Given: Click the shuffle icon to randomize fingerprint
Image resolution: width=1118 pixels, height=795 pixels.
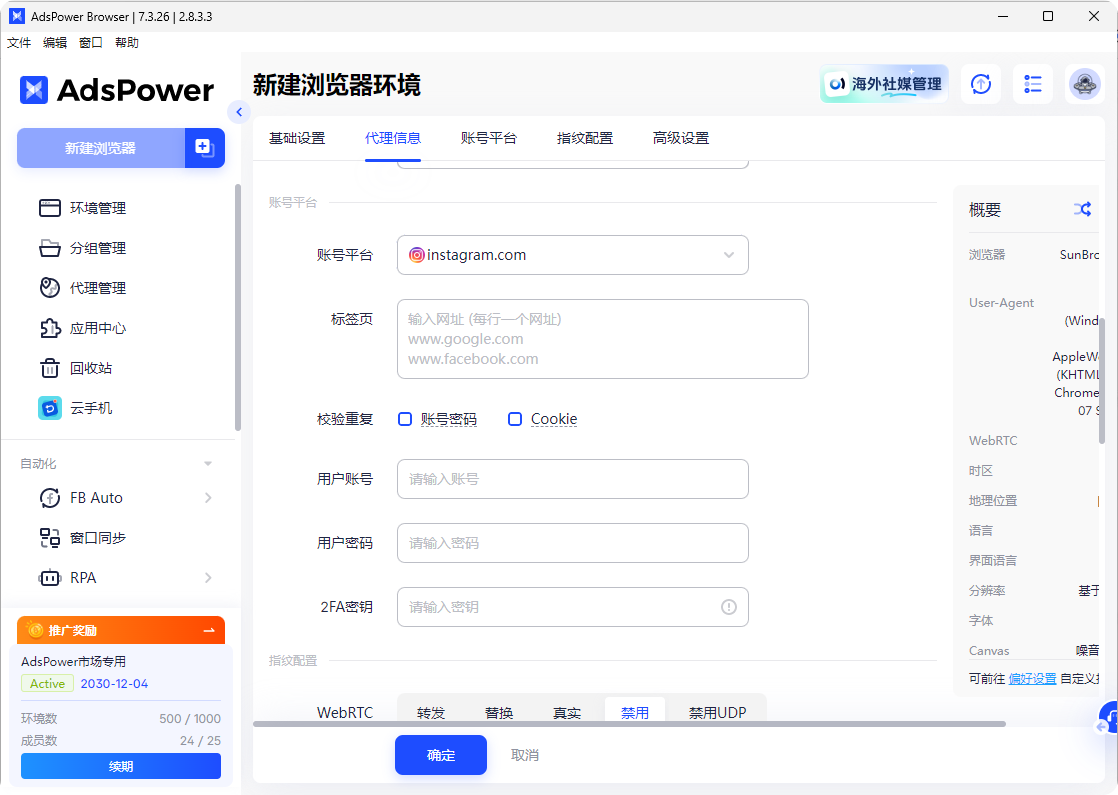Looking at the screenshot, I should coord(1082,209).
